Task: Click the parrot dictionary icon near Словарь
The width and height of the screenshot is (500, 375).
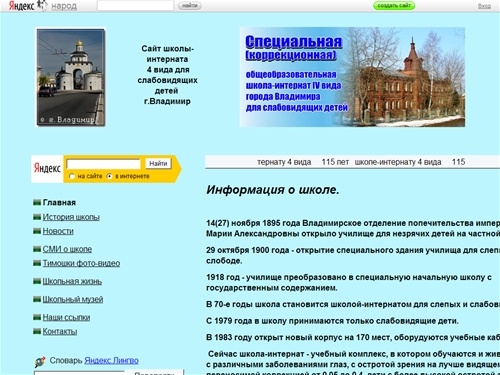Action: [x=40, y=362]
